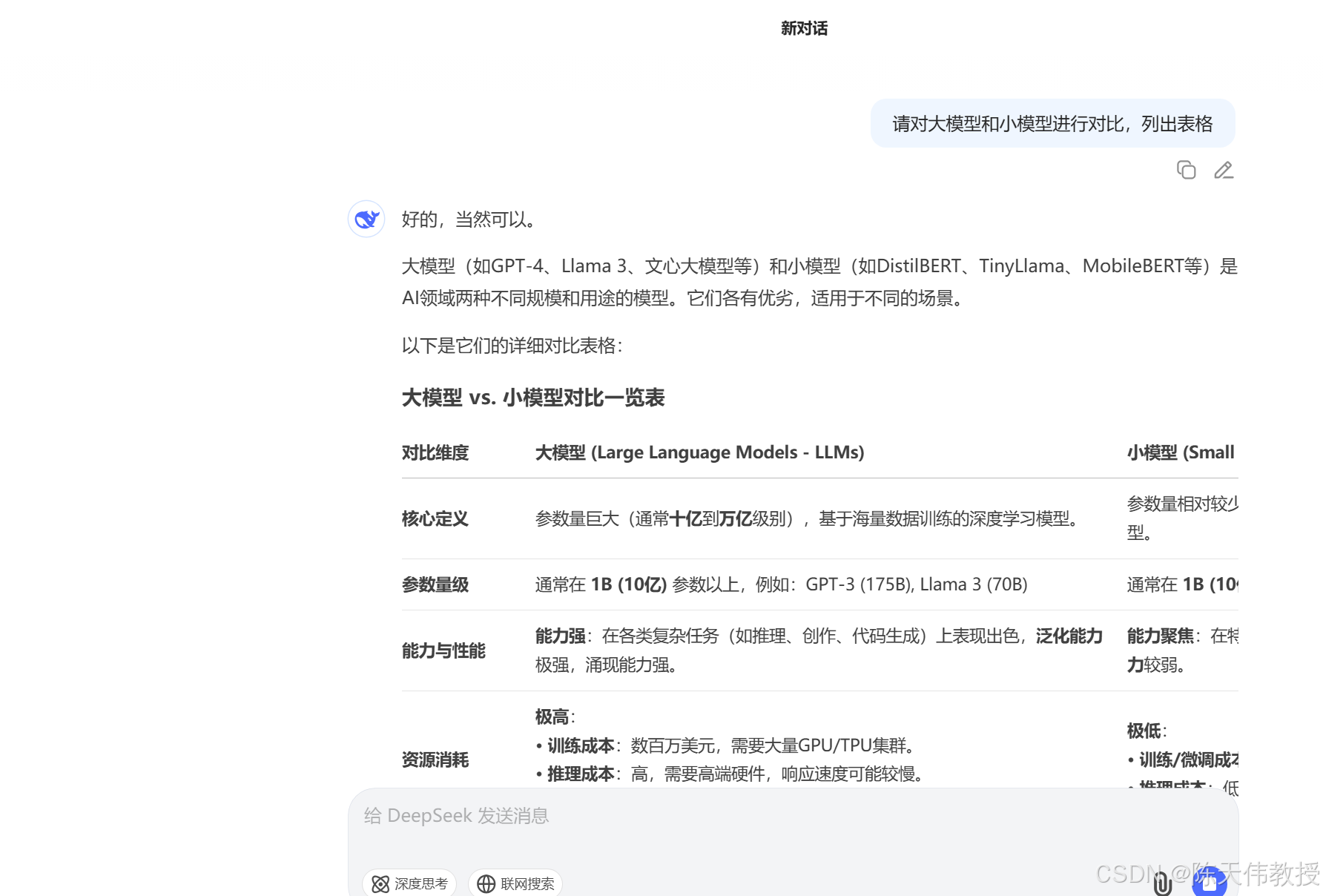The height and width of the screenshot is (896, 1323).
Task: Edit the user message with pencil icon
Action: (1224, 171)
